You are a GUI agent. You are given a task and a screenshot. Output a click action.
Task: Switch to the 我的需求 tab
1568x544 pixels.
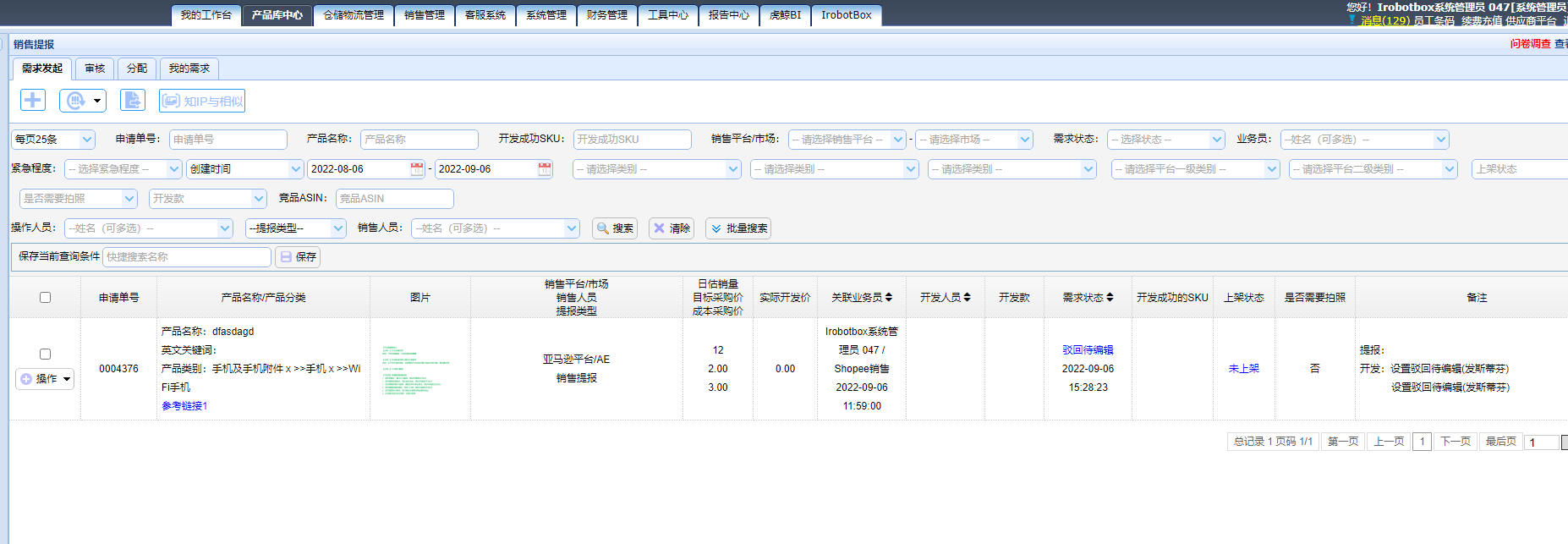pyautogui.click(x=189, y=69)
